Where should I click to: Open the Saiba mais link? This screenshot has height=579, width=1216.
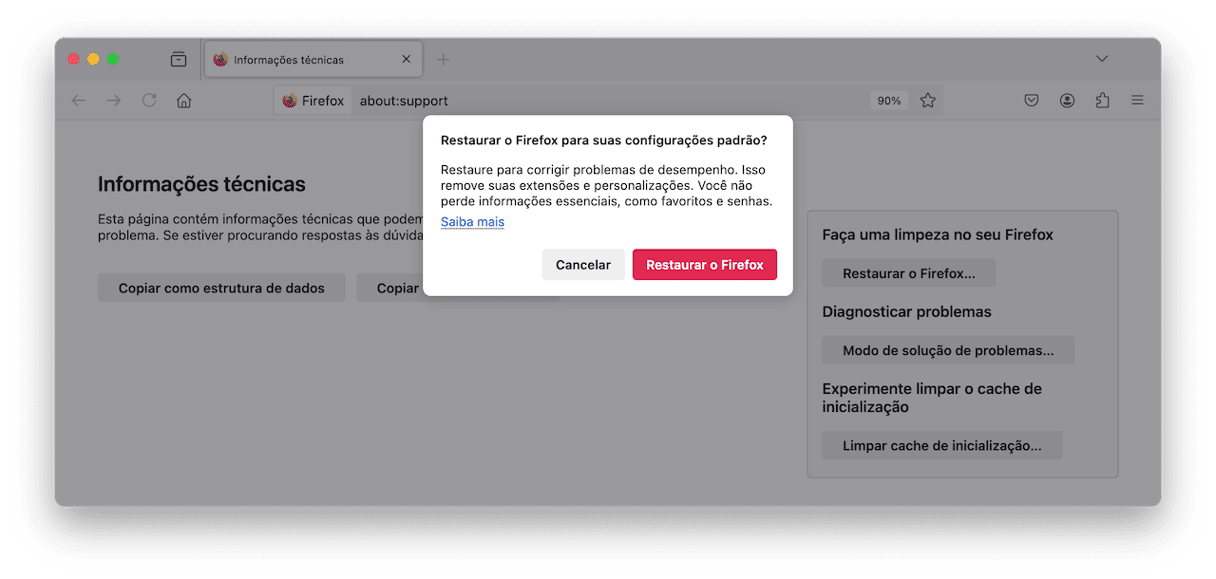(x=472, y=222)
